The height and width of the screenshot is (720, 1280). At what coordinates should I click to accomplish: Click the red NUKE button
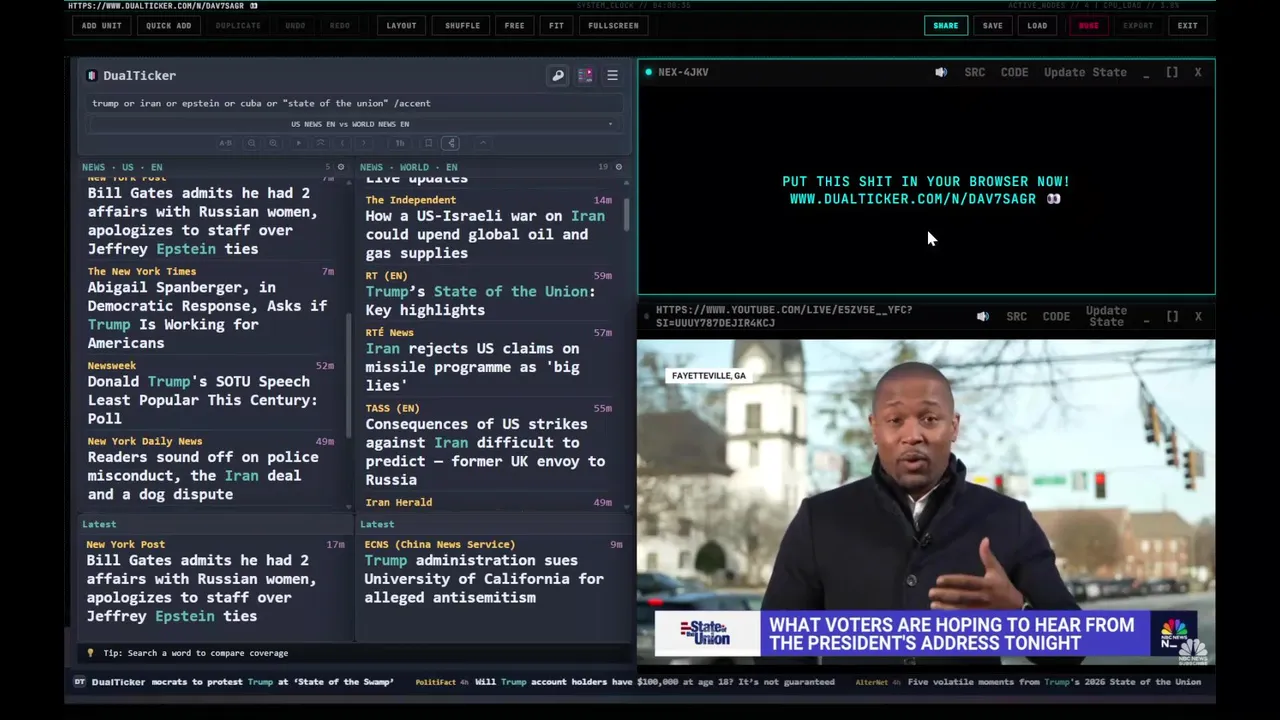[x=1088, y=25]
